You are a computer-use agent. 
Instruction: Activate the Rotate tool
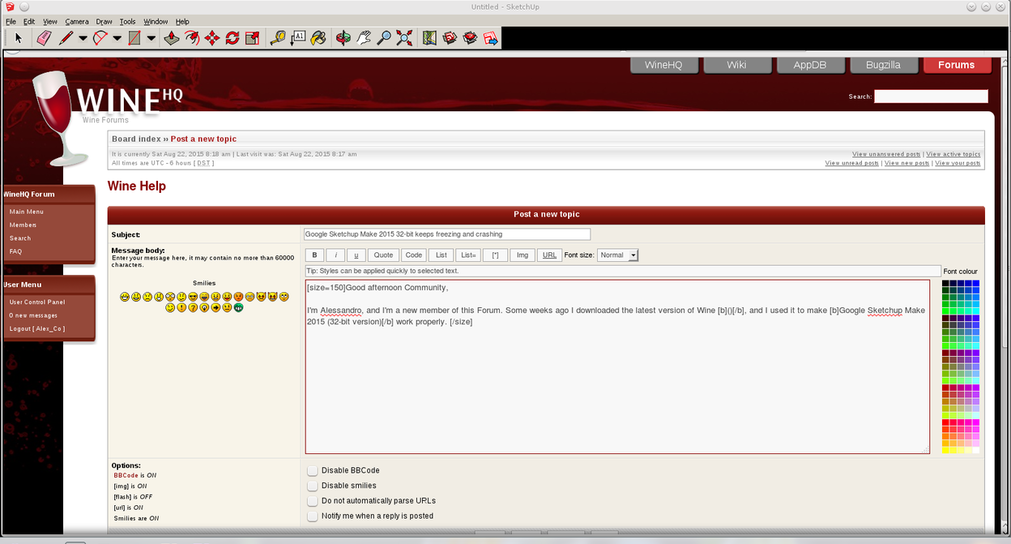(x=232, y=38)
